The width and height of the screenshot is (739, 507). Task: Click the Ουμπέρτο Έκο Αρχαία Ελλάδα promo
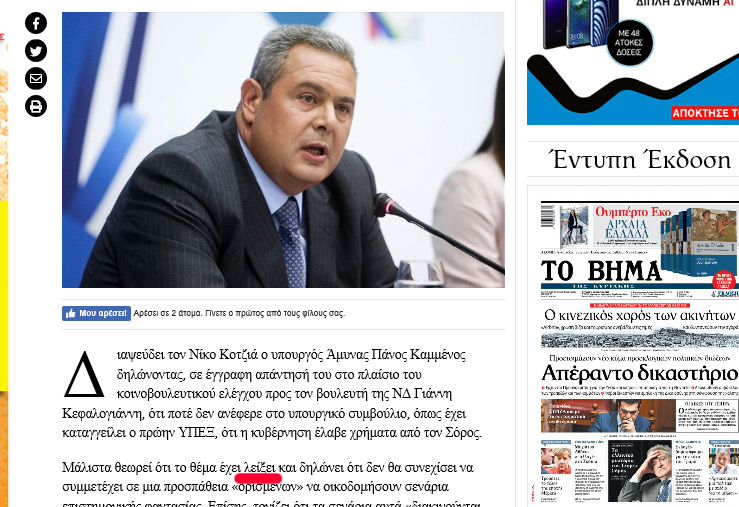[x=633, y=223]
